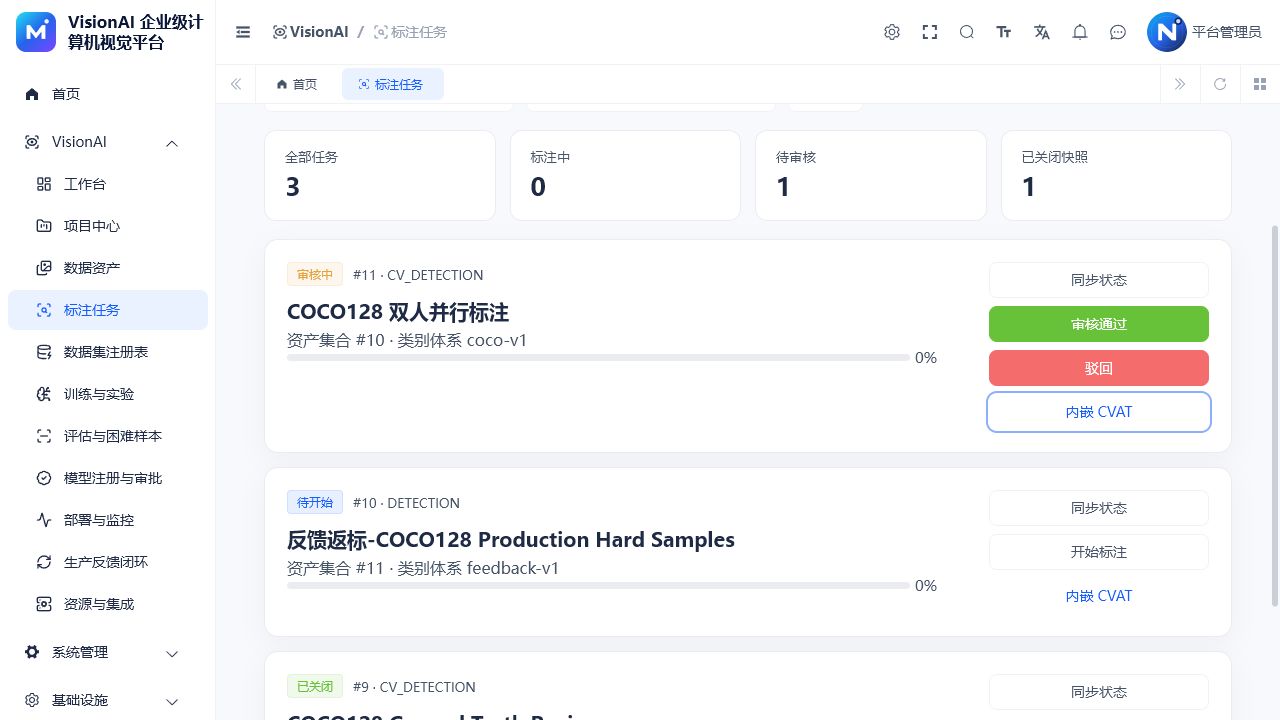
Task: Open the tab grid menu icon
Action: [x=1260, y=84]
